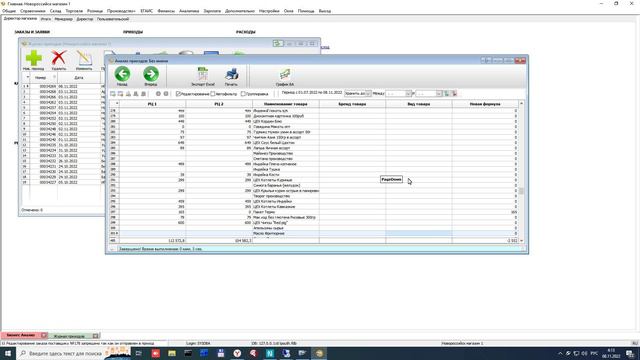Open Yandex browser from taskbar
Image resolution: width=640 pixels, height=360 pixels.
pyautogui.click(x=237, y=353)
